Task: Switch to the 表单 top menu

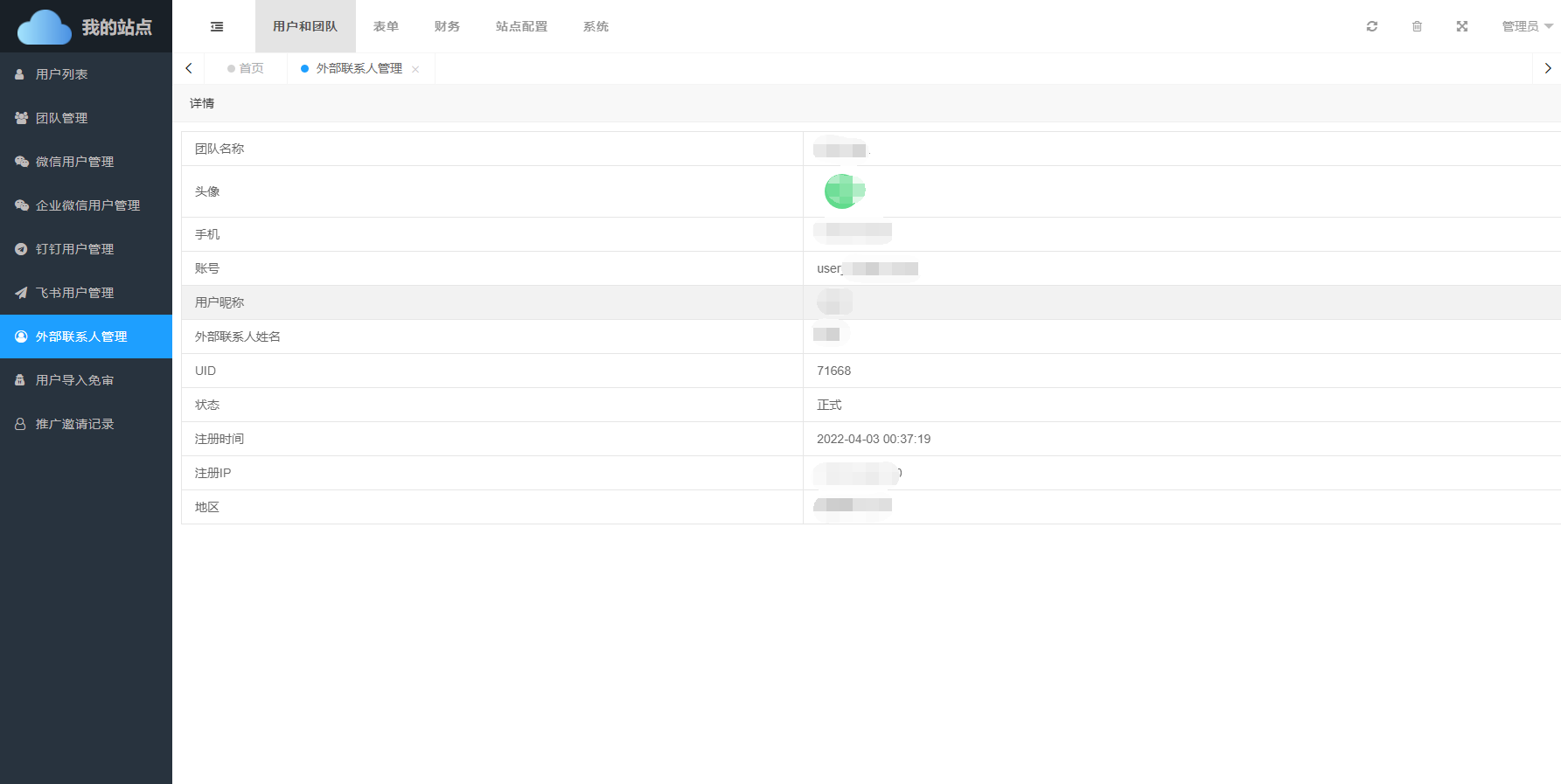Action: coord(386,27)
